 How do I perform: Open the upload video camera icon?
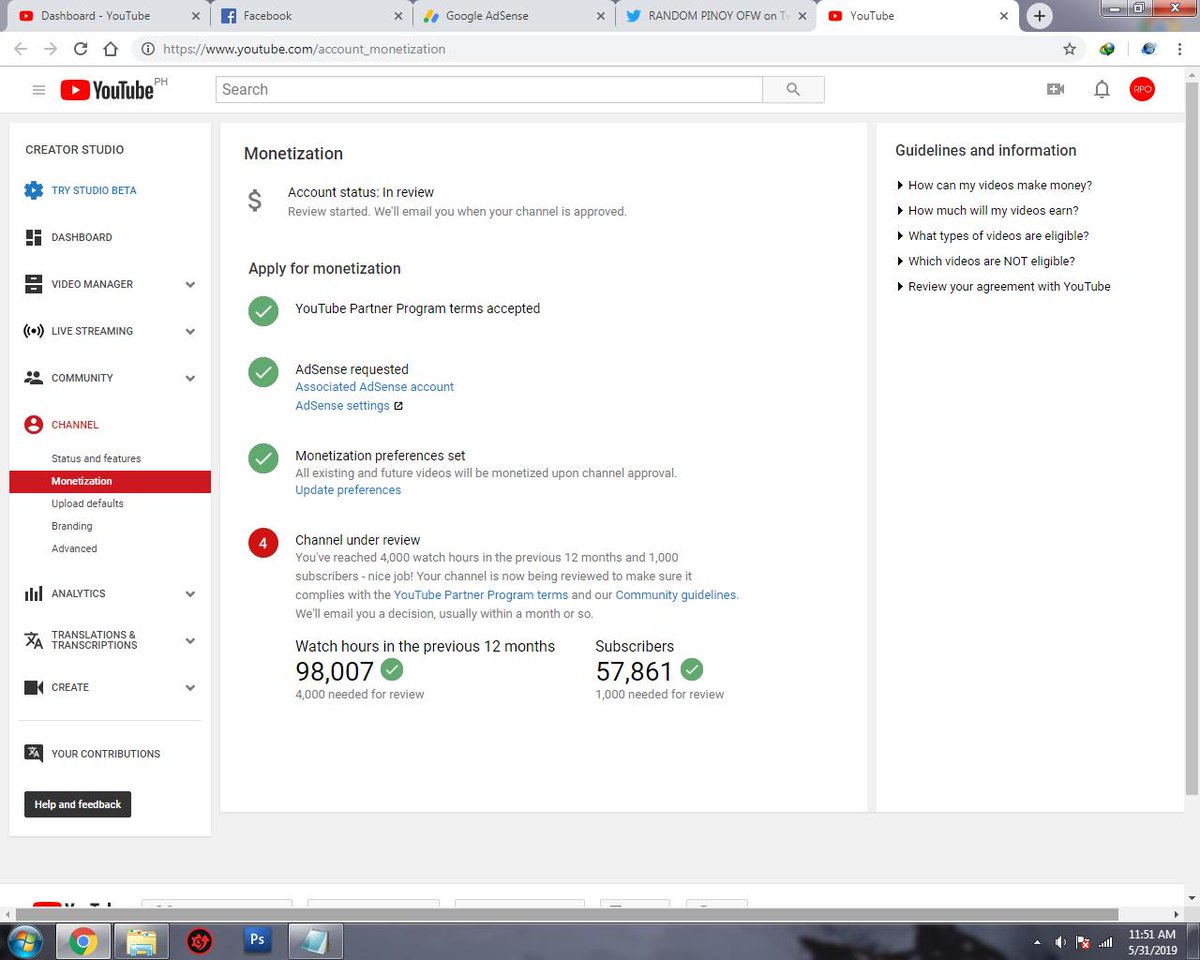[x=1055, y=89]
